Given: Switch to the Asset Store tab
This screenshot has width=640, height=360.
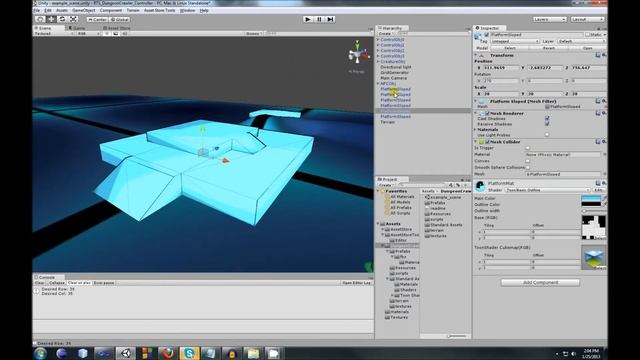Looking at the screenshot, I should pyautogui.click(x=117, y=28).
